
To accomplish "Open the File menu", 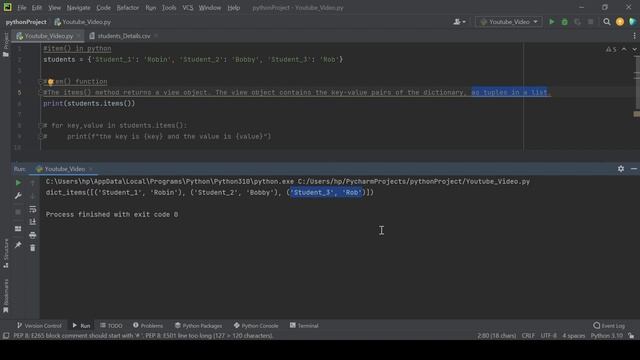I will (x=22, y=8).
